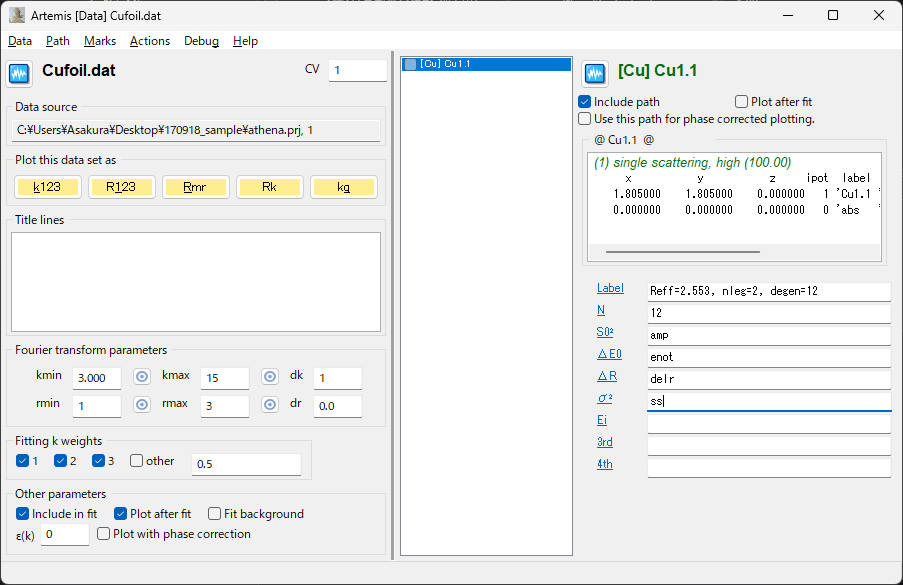Click the ΔE0 parameter link
The height and width of the screenshot is (585, 903).
(609, 354)
